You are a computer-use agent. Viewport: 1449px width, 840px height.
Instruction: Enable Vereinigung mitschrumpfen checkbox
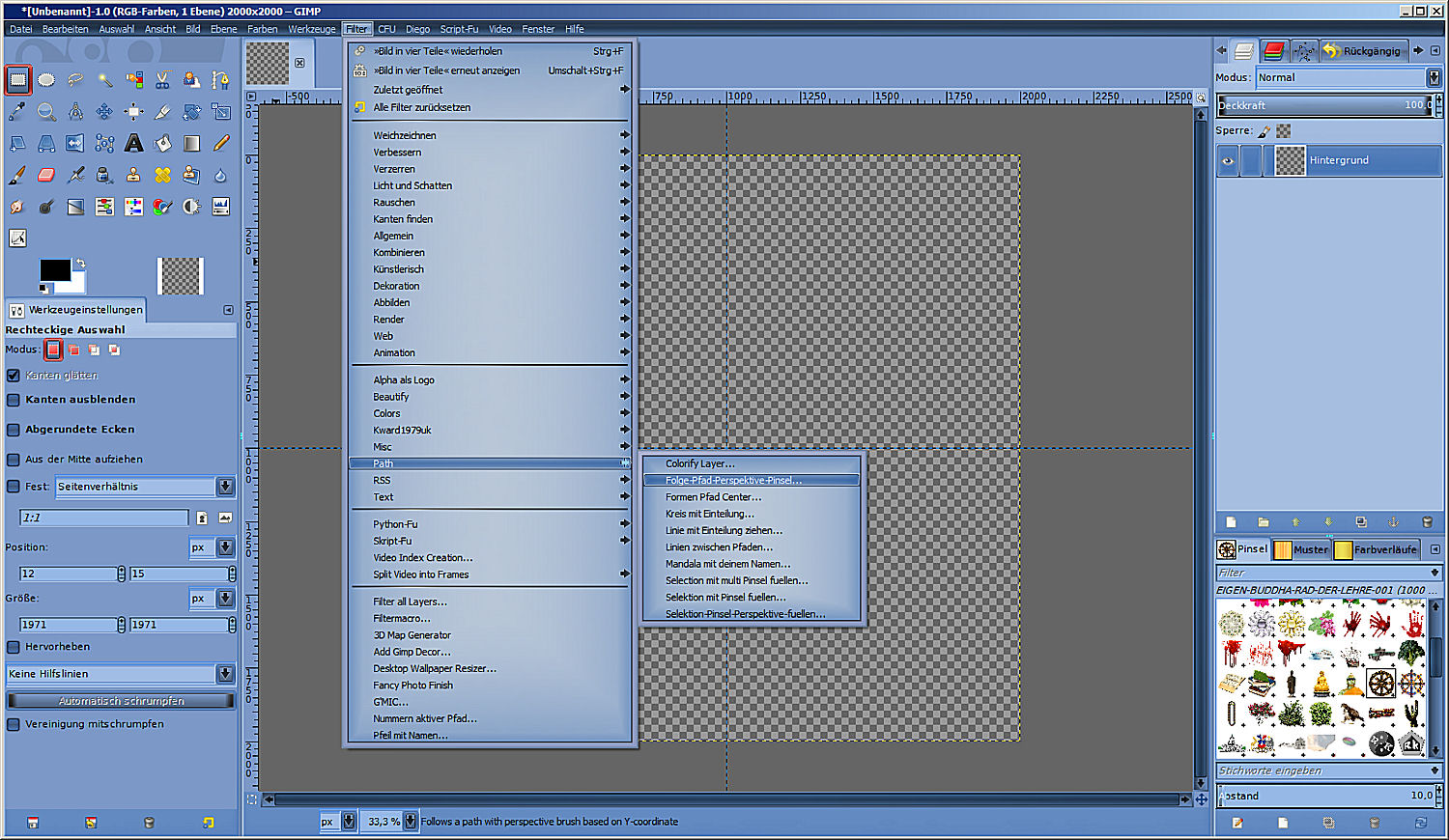pyautogui.click(x=14, y=724)
